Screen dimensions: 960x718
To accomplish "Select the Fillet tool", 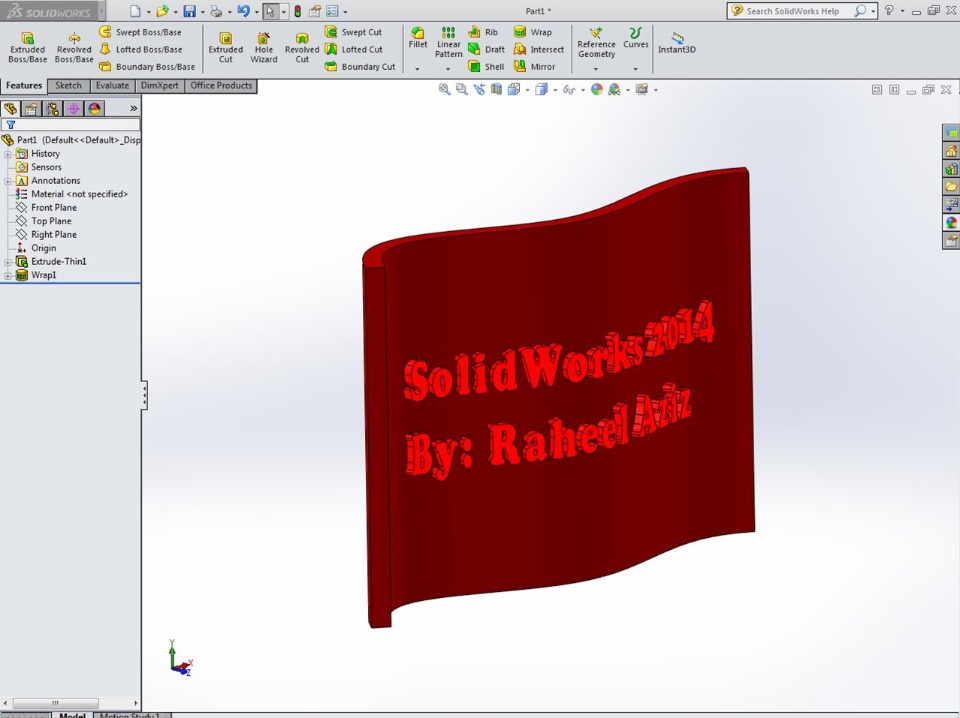I will (418, 37).
